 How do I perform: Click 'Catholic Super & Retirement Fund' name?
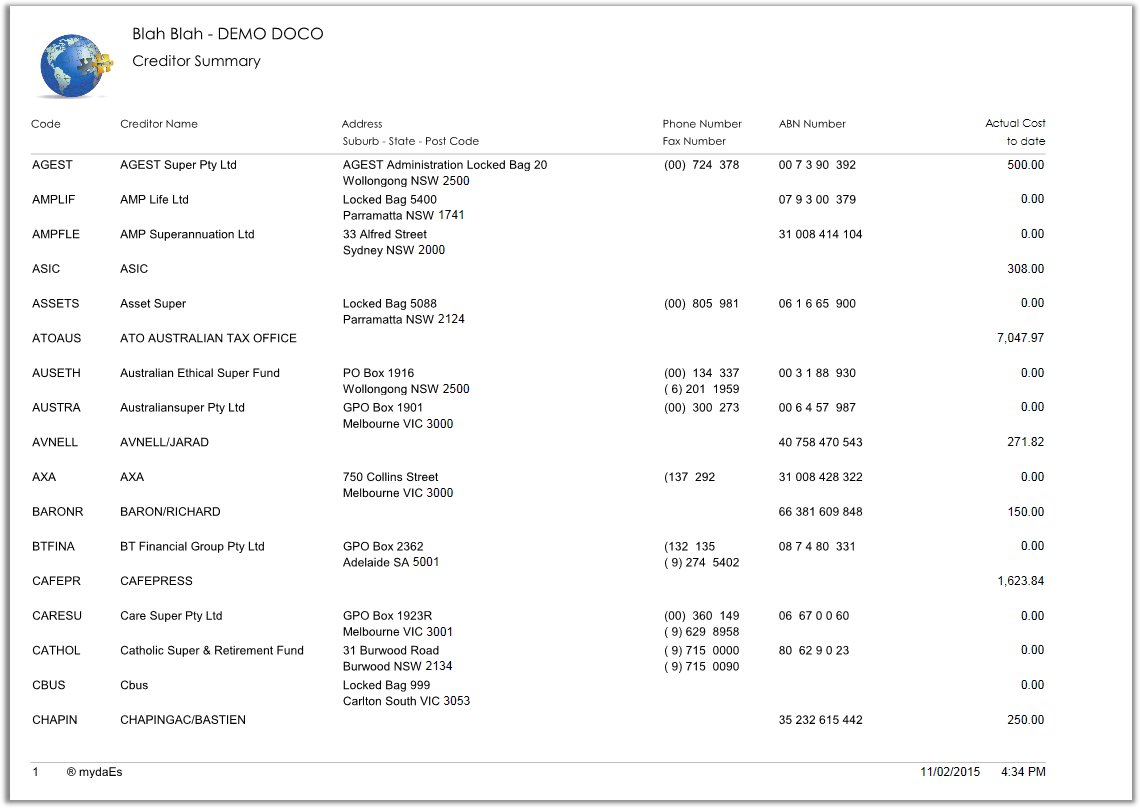[212, 650]
